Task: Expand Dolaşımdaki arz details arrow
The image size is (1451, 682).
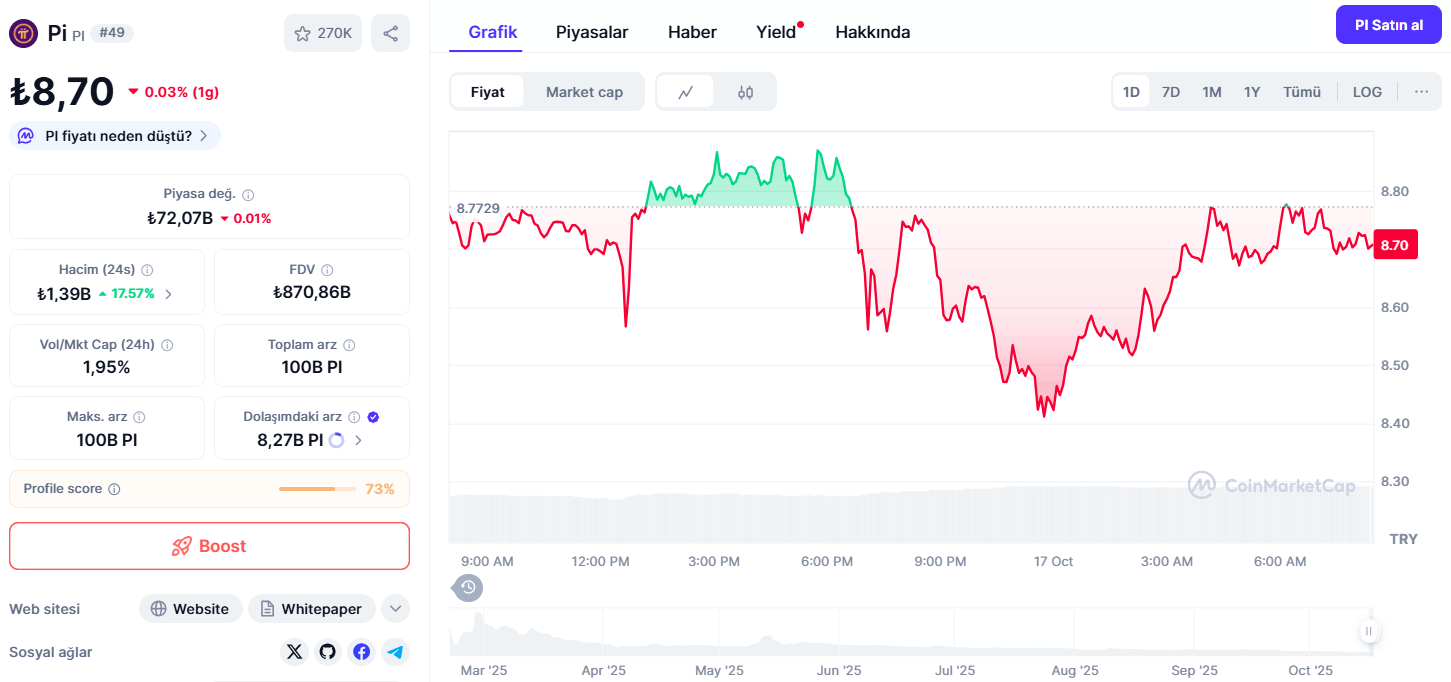Action: point(358,440)
